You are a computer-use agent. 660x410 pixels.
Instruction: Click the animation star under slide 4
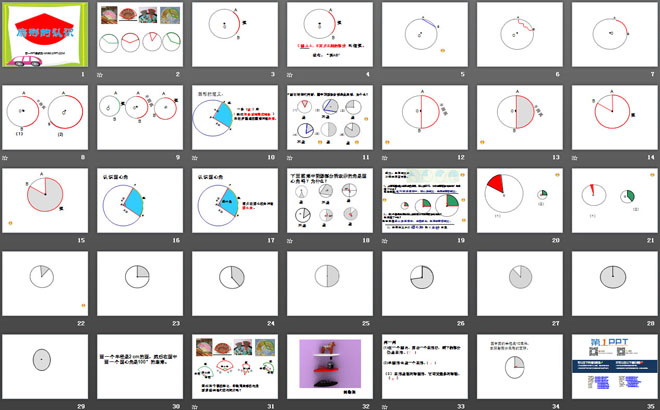[288, 75]
